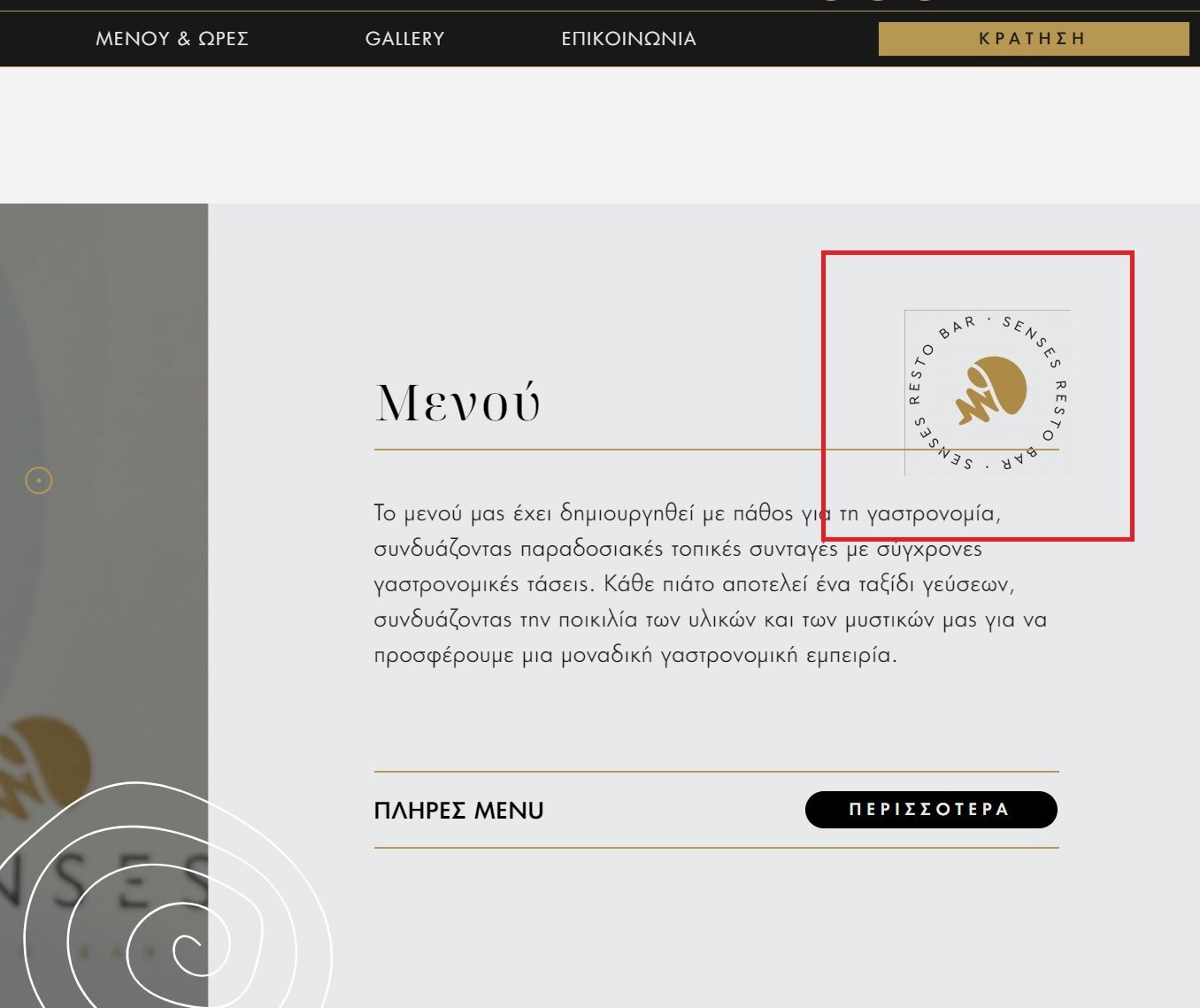Image resolution: width=1200 pixels, height=1008 pixels.
Task: Click the black ΠΕΡΙΣΣΟΤΕΡΑ button
Action: point(931,810)
